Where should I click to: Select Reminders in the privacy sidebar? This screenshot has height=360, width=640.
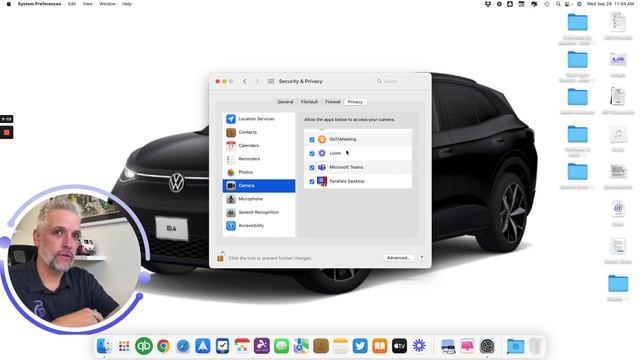tap(259, 159)
